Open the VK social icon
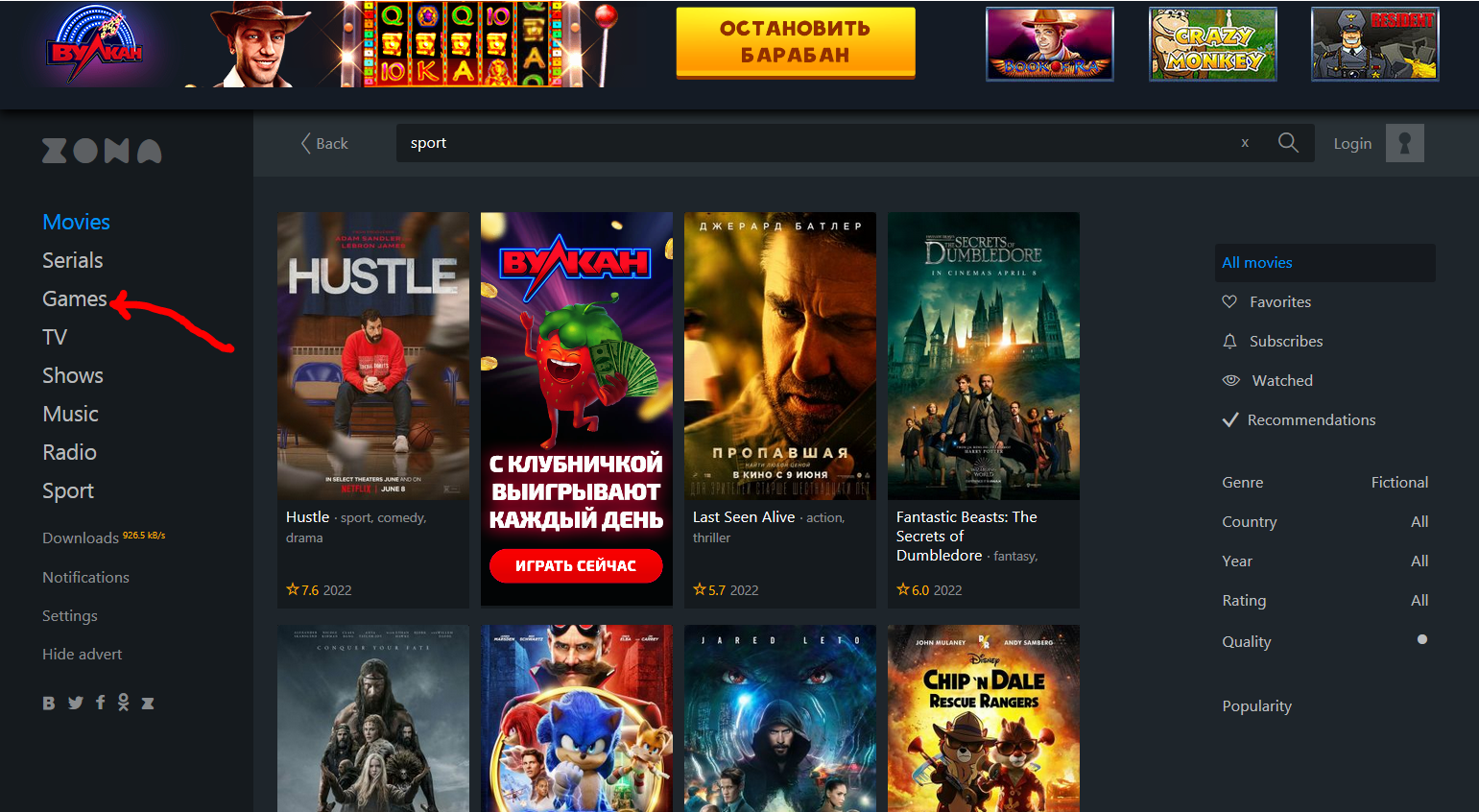 49,703
